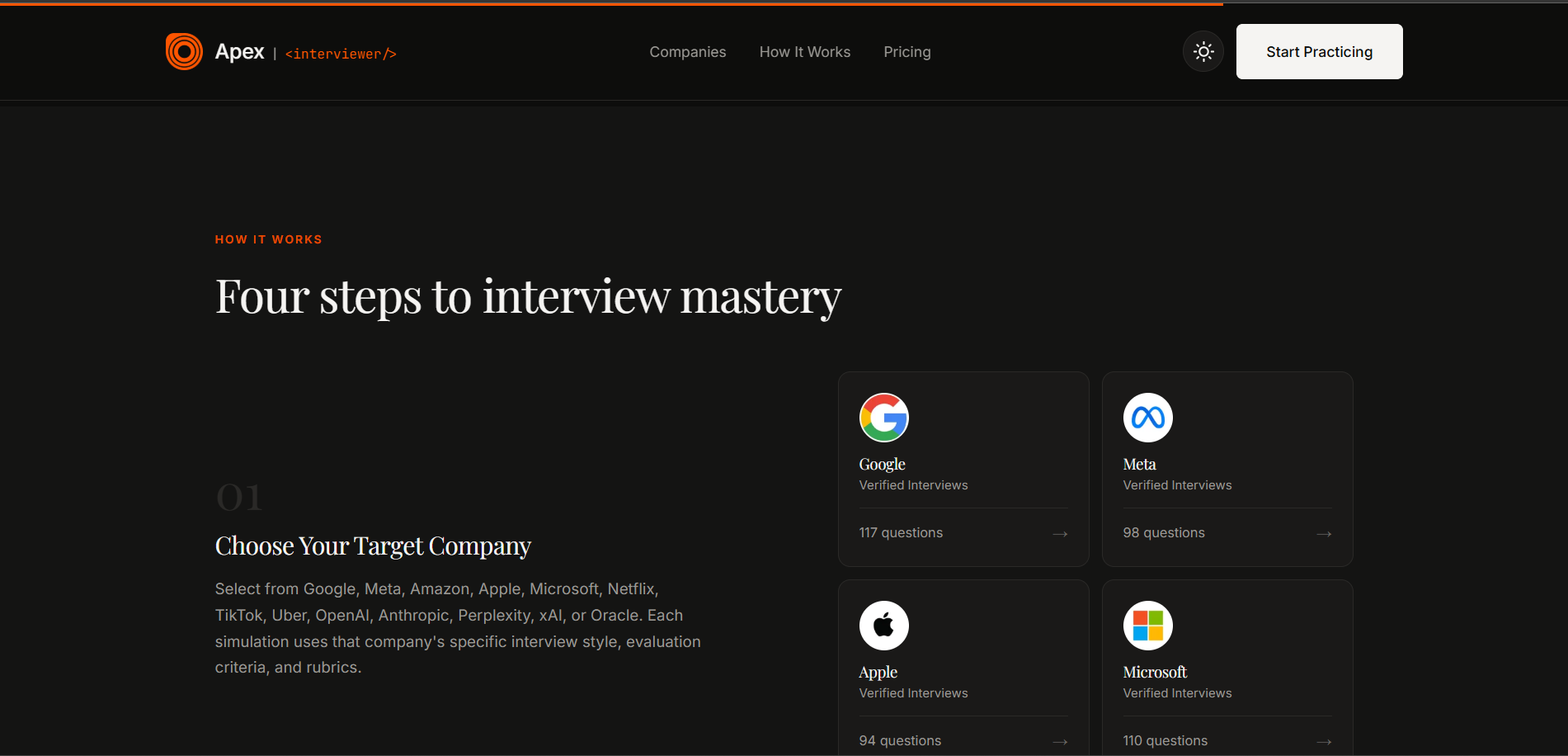
Task: Click Verified Interviews under Apple
Action: pos(913,693)
